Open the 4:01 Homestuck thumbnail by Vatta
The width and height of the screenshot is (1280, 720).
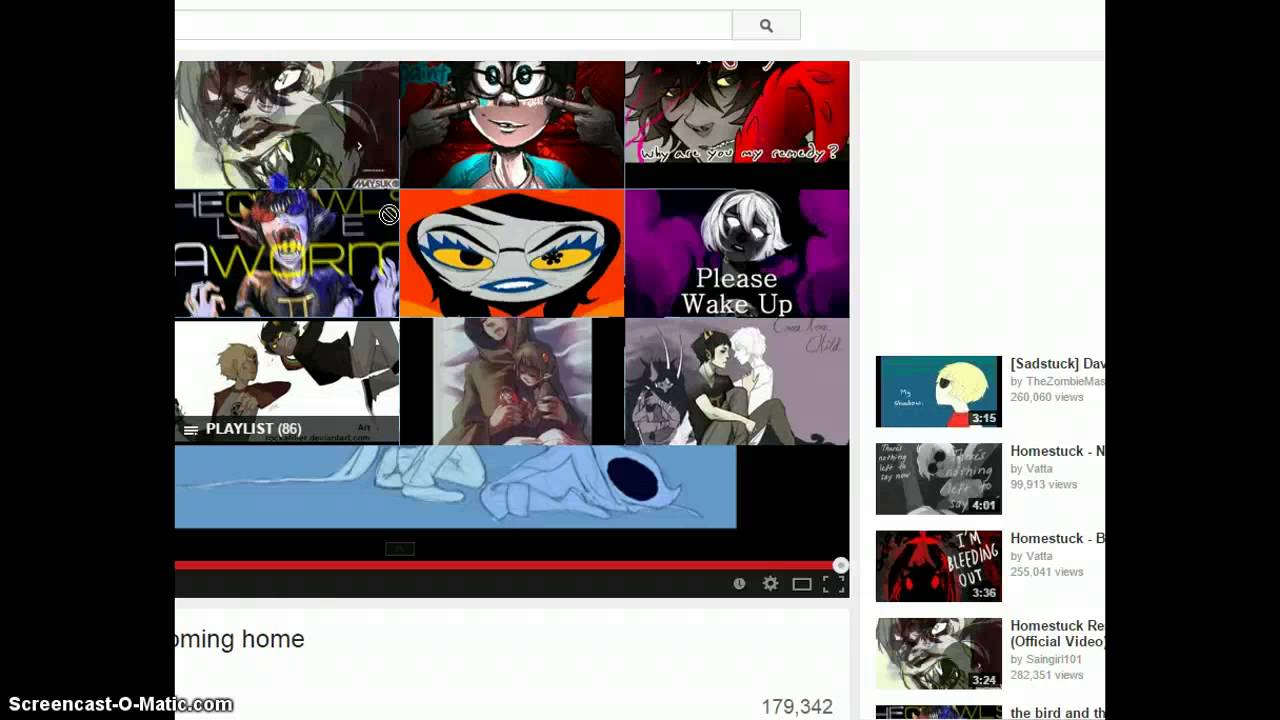(x=938, y=479)
